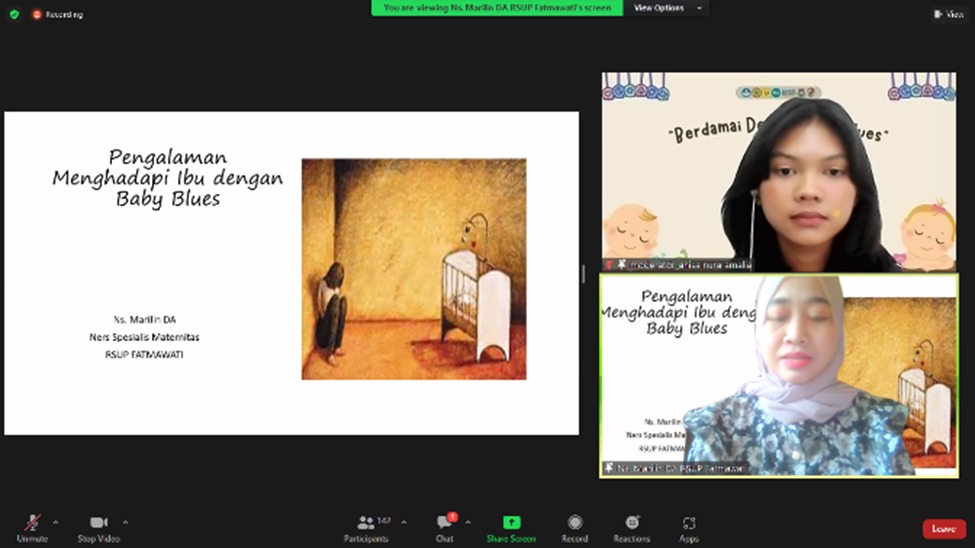Click the screen-viewing notification banner
Image resolution: width=975 pixels, height=548 pixels.
[x=497, y=8]
